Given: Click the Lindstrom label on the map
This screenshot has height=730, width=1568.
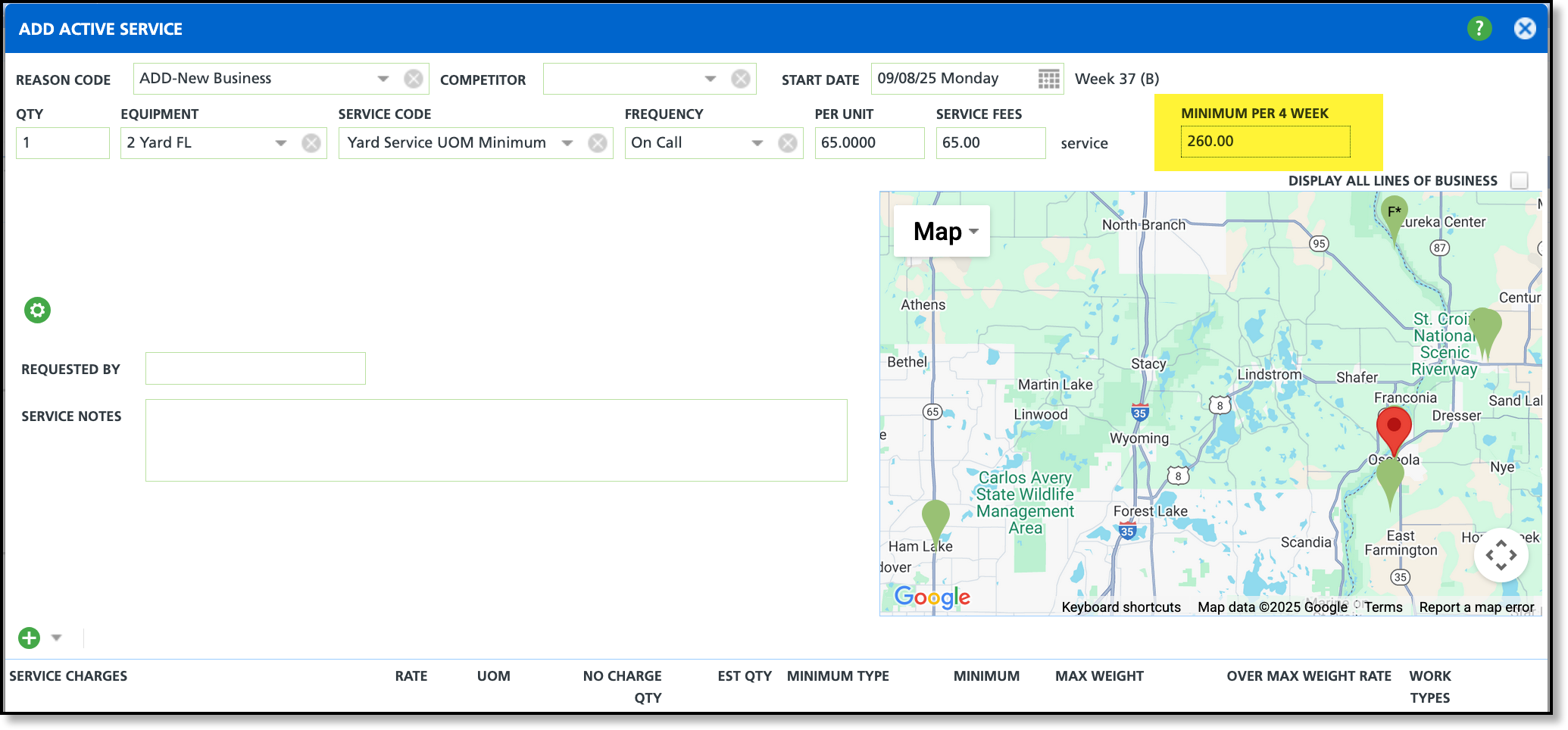Looking at the screenshot, I should click(x=1270, y=375).
